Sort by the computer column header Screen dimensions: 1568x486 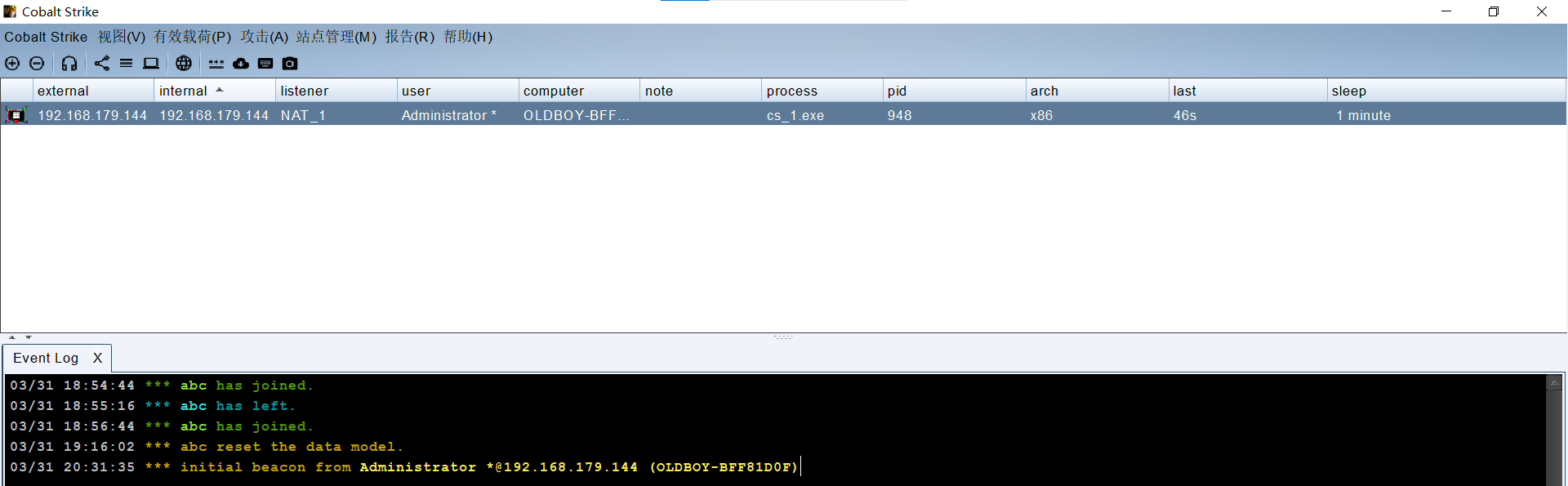point(579,91)
